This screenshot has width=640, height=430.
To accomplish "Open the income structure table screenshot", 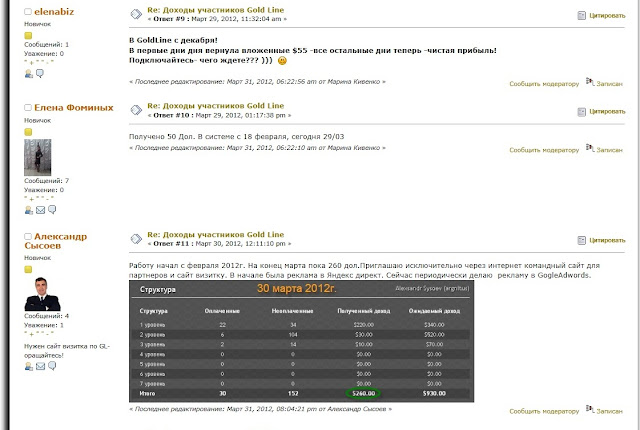I will pos(303,341).
